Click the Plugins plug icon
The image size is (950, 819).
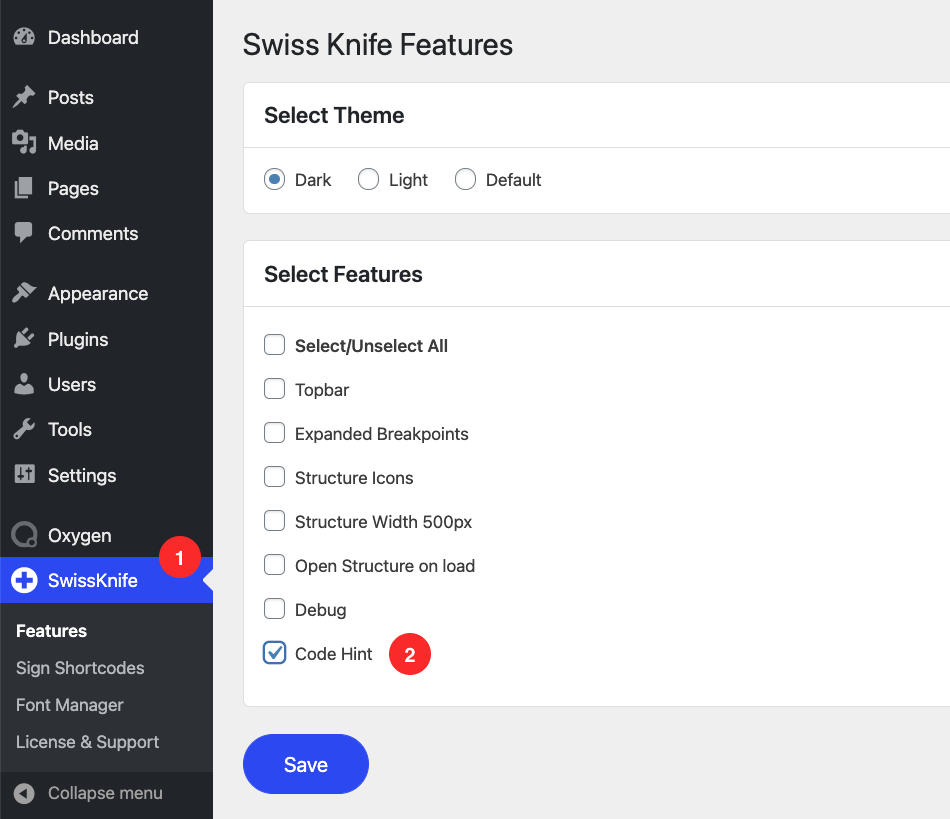pyautogui.click(x=24, y=339)
